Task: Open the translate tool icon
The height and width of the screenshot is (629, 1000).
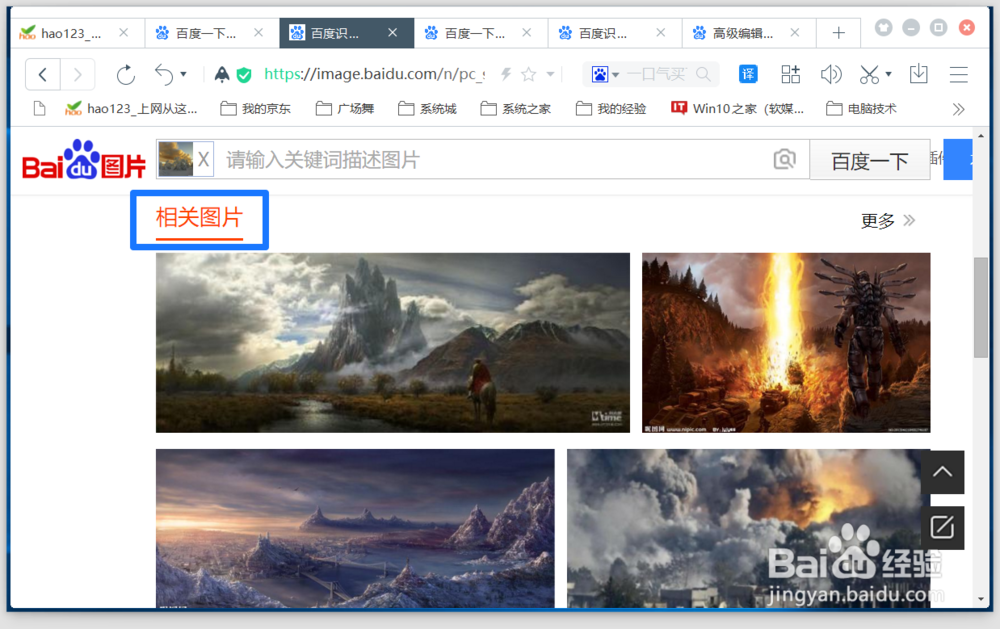Action: point(748,75)
